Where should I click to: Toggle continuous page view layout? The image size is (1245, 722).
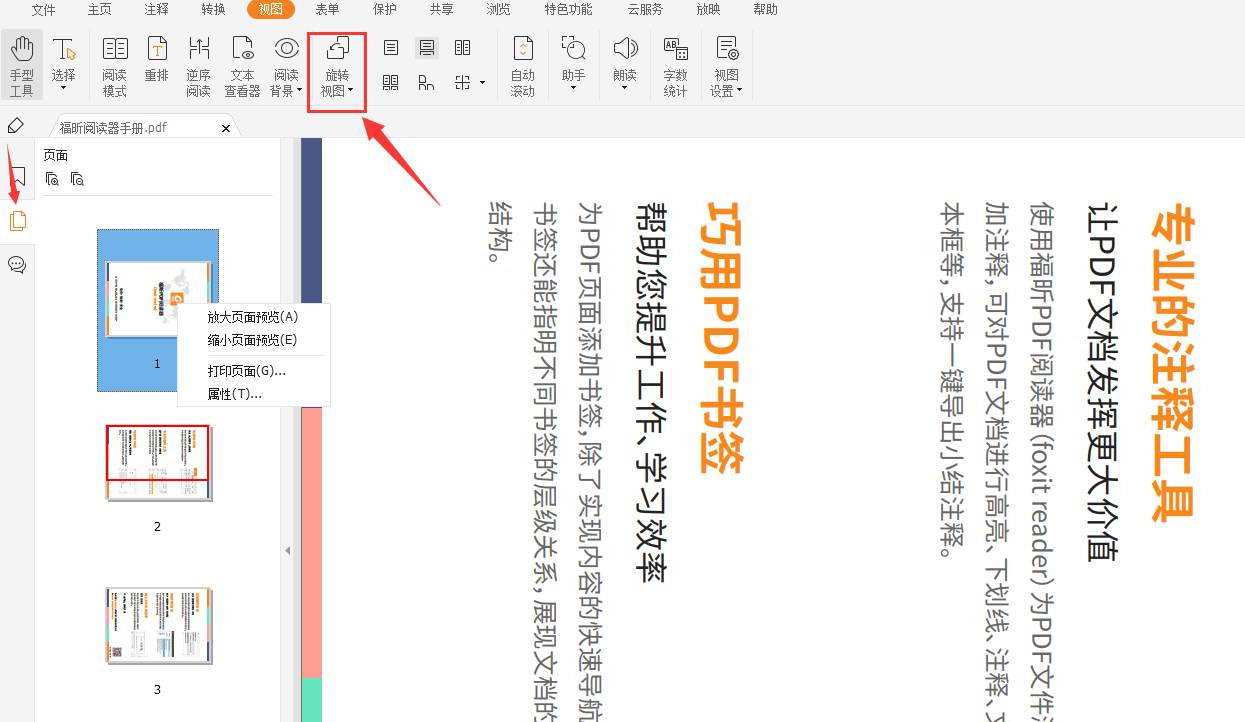(427, 48)
